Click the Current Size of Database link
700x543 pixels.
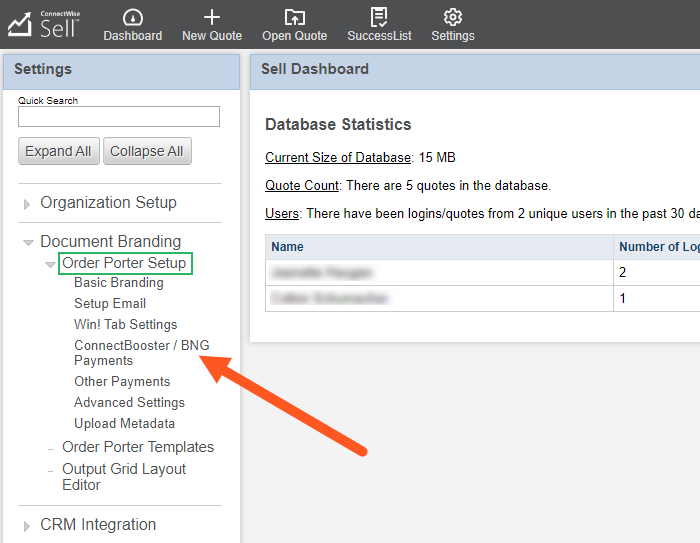(x=338, y=158)
